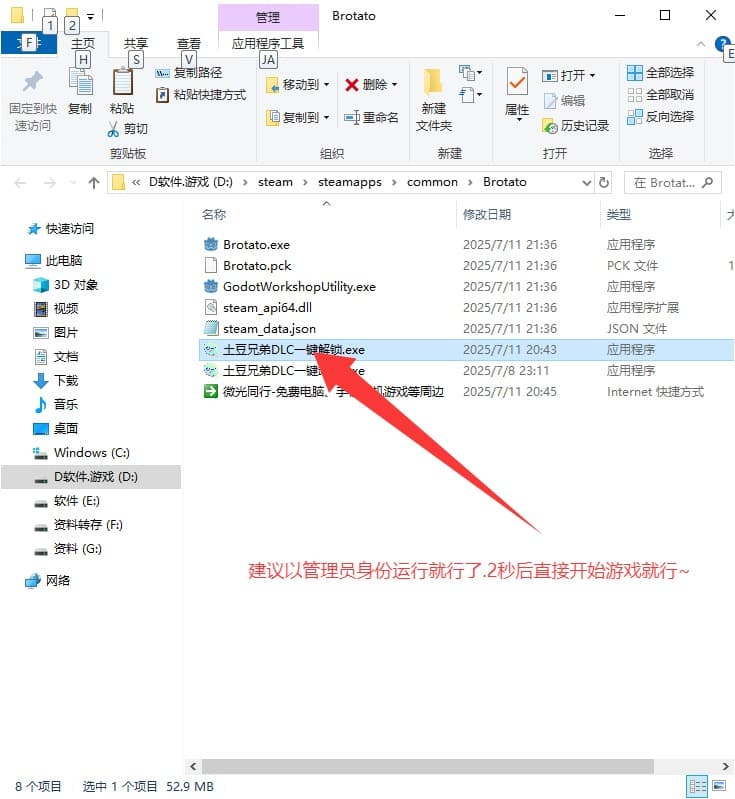735x799 pixels.
Task: Sort by the Date modified (修改日期) header
Action: tap(487, 215)
